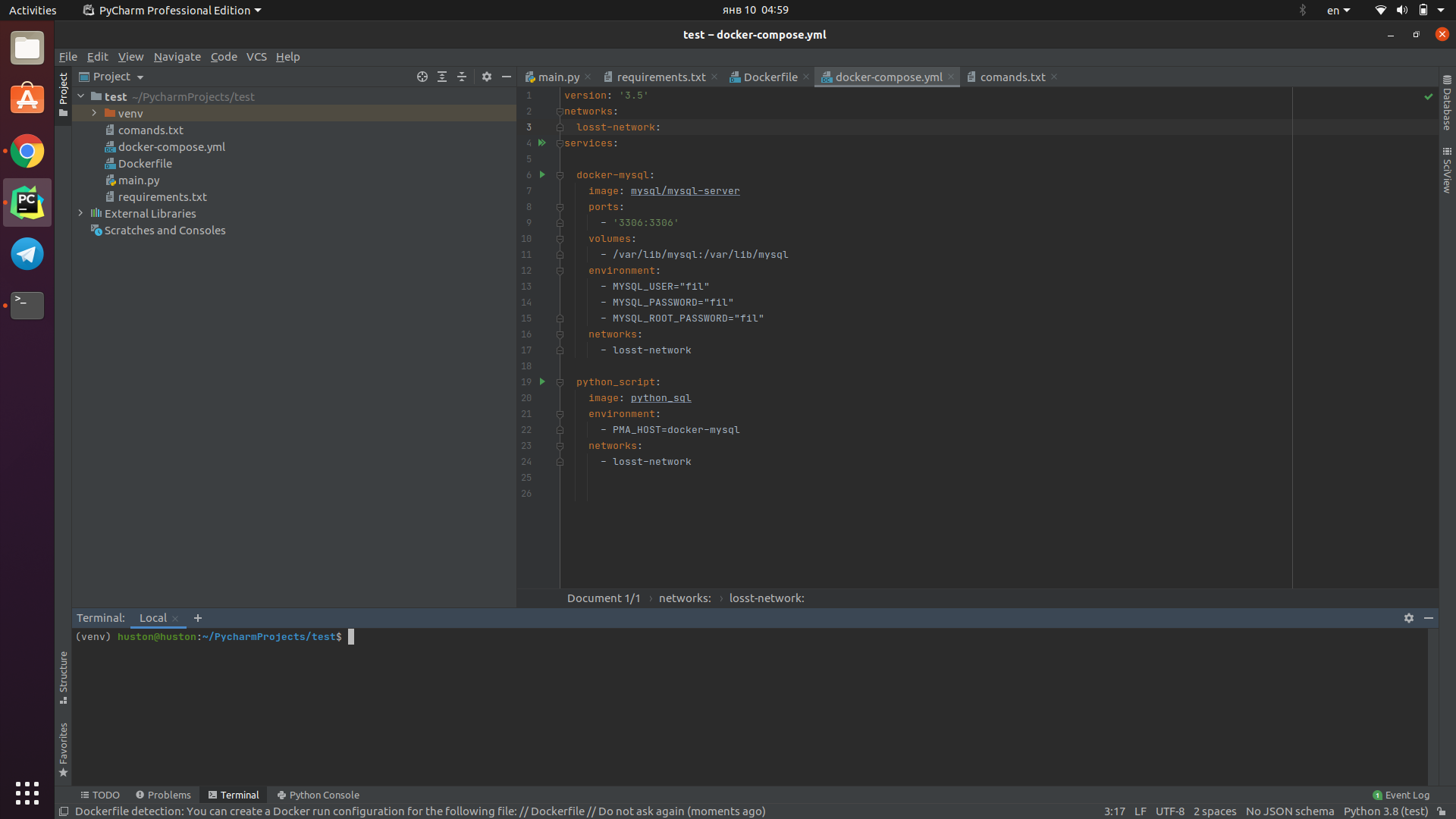Viewport: 1456px width, 819px height.
Task: Click networks: breadcrumb in editor footer
Action: [685, 598]
